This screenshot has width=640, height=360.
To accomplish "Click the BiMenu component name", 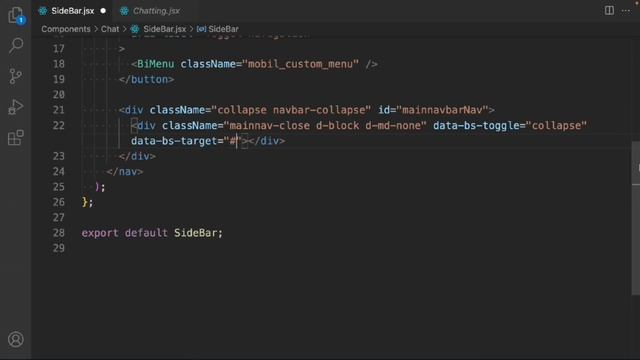I will click(156, 64).
